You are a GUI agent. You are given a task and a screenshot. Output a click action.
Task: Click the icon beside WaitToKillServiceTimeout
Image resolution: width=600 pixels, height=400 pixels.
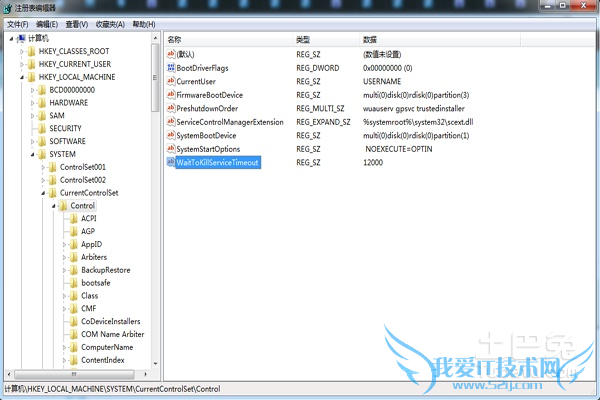pos(171,162)
